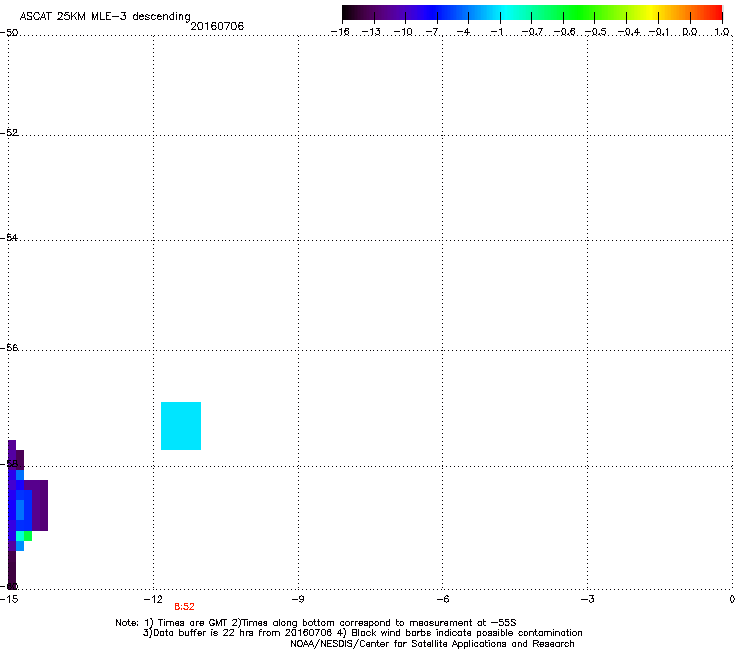Click latitude axis label -50
This screenshot has width=740, height=650.
9,33
